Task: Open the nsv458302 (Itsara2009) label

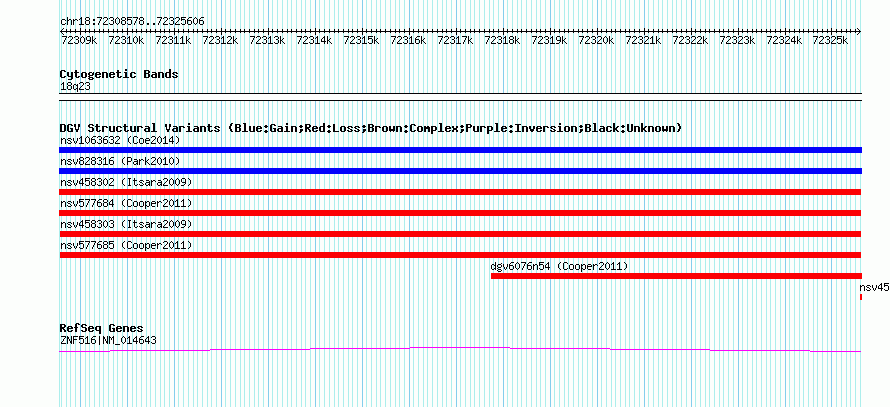Action: (126, 183)
